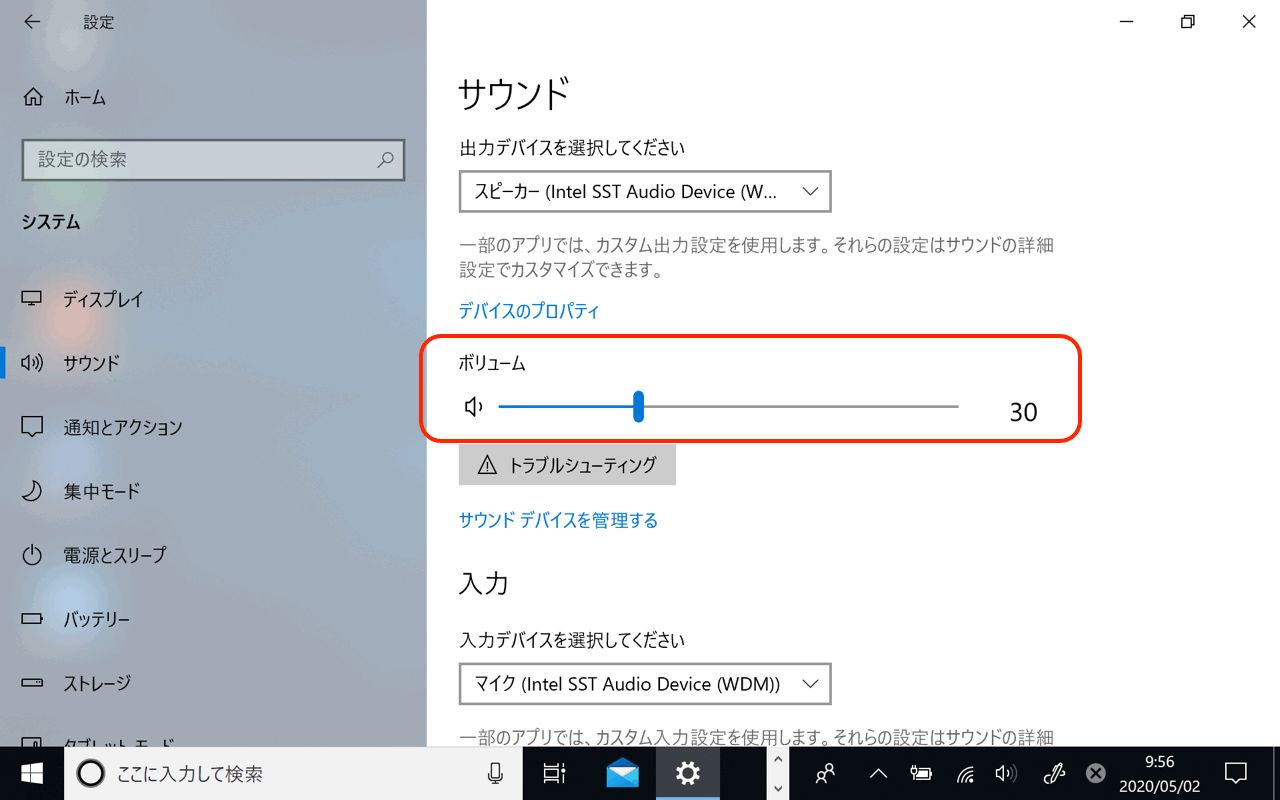
Task: Click the back arrow in Settings
Action: 32,22
